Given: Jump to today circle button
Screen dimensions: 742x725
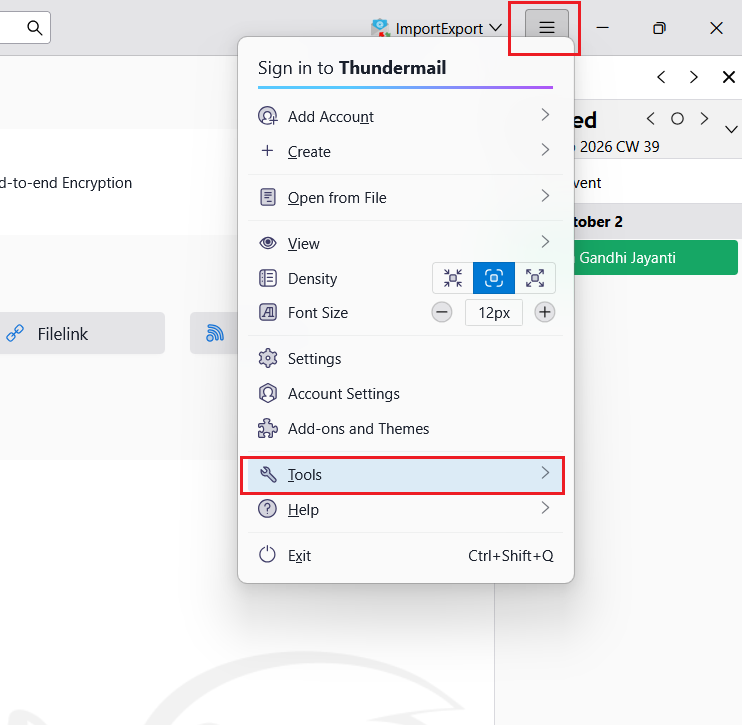Looking at the screenshot, I should [677, 118].
